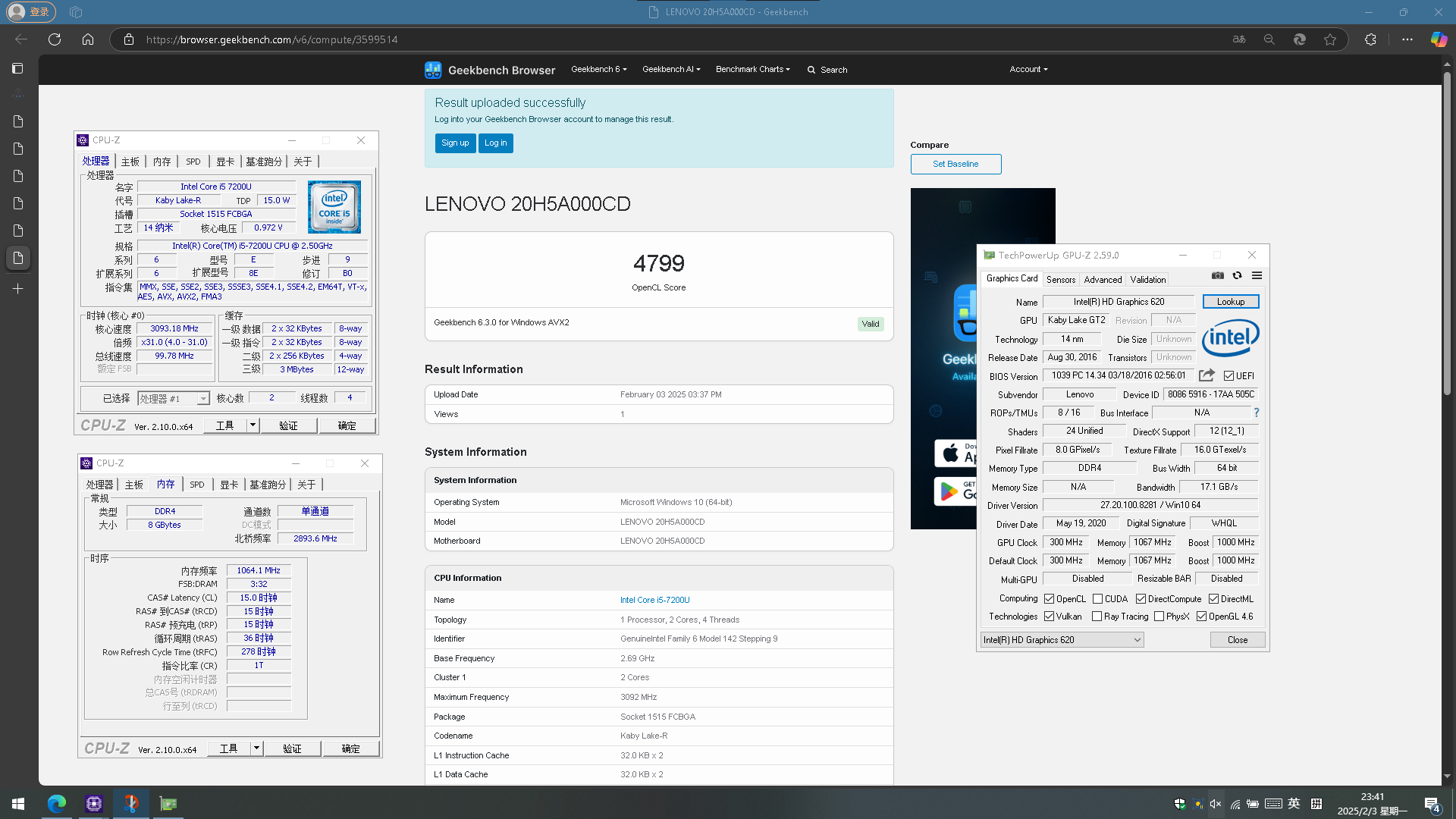This screenshot has width=1456, height=819.
Task: Expand the tools arrow in lower CPU-Z window
Action: tap(257, 748)
